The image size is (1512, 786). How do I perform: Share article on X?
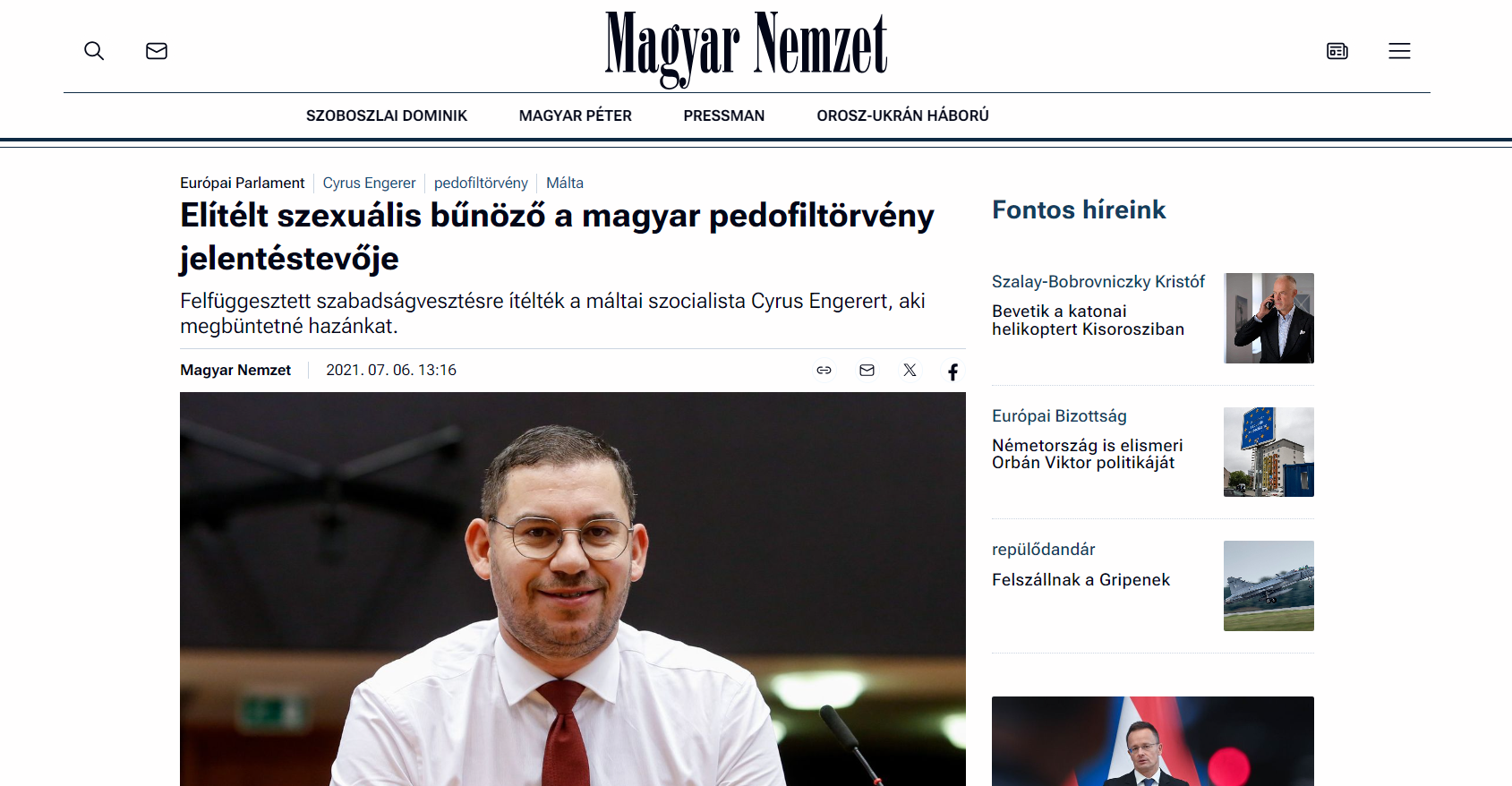(x=910, y=370)
